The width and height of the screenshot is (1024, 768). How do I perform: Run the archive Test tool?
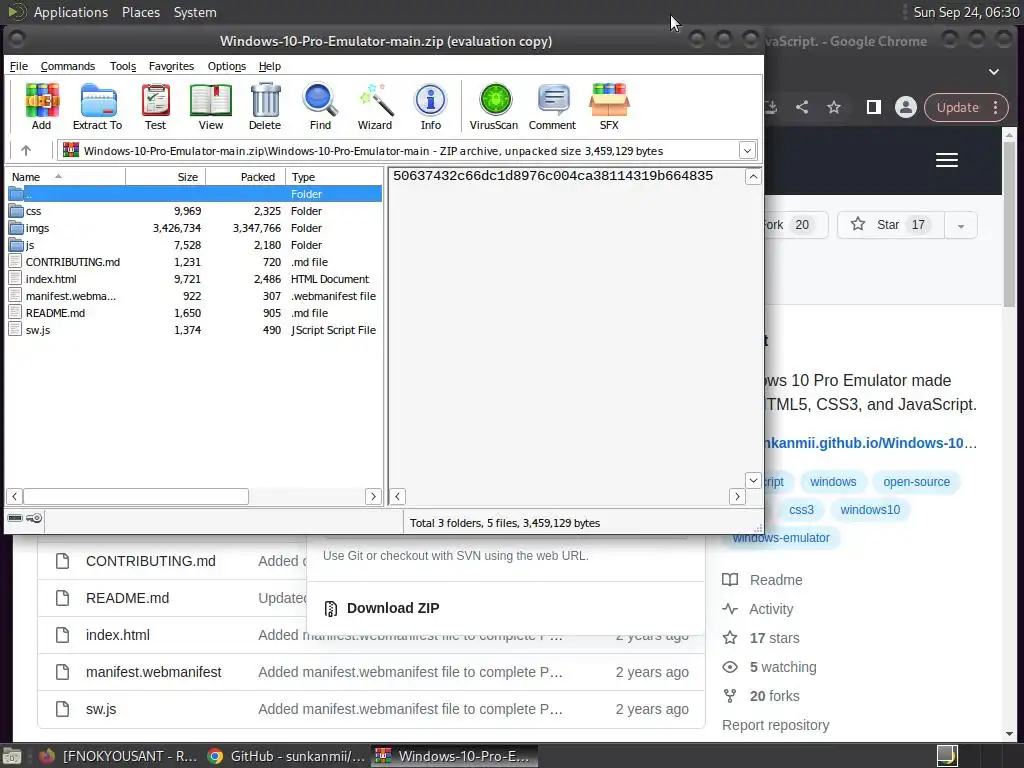155,106
